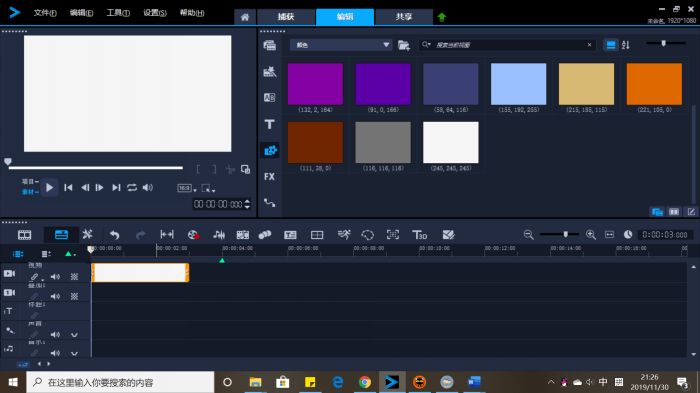Click the 捕获 (Capture) tab button

286,17
